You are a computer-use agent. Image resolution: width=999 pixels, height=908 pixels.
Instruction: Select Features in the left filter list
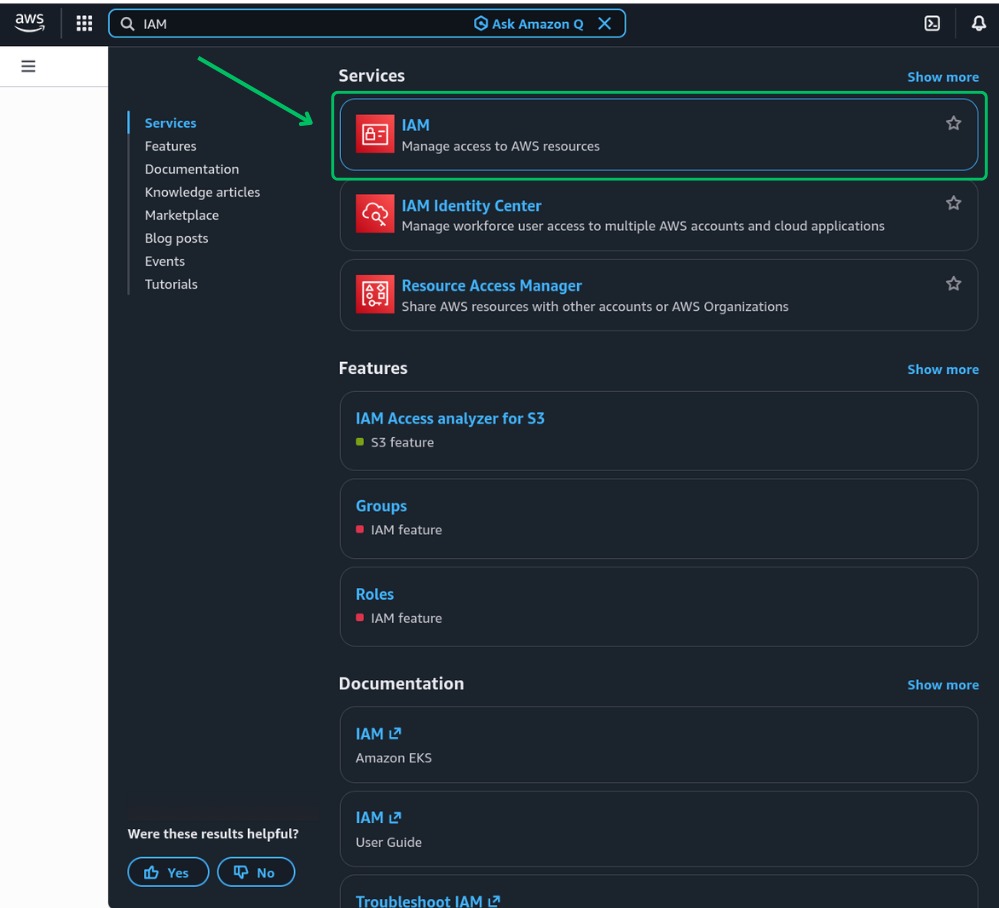tap(170, 146)
